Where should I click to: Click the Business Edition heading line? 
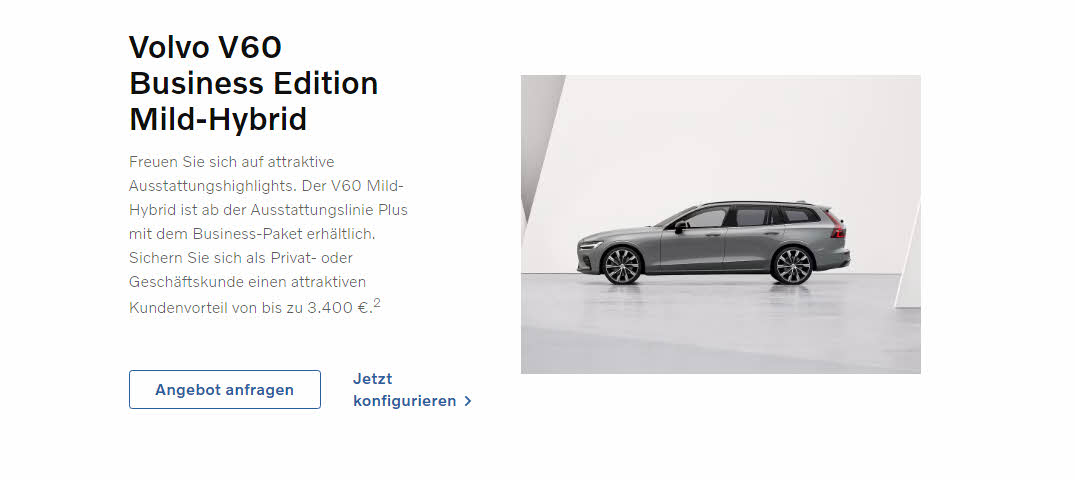pos(254,84)
